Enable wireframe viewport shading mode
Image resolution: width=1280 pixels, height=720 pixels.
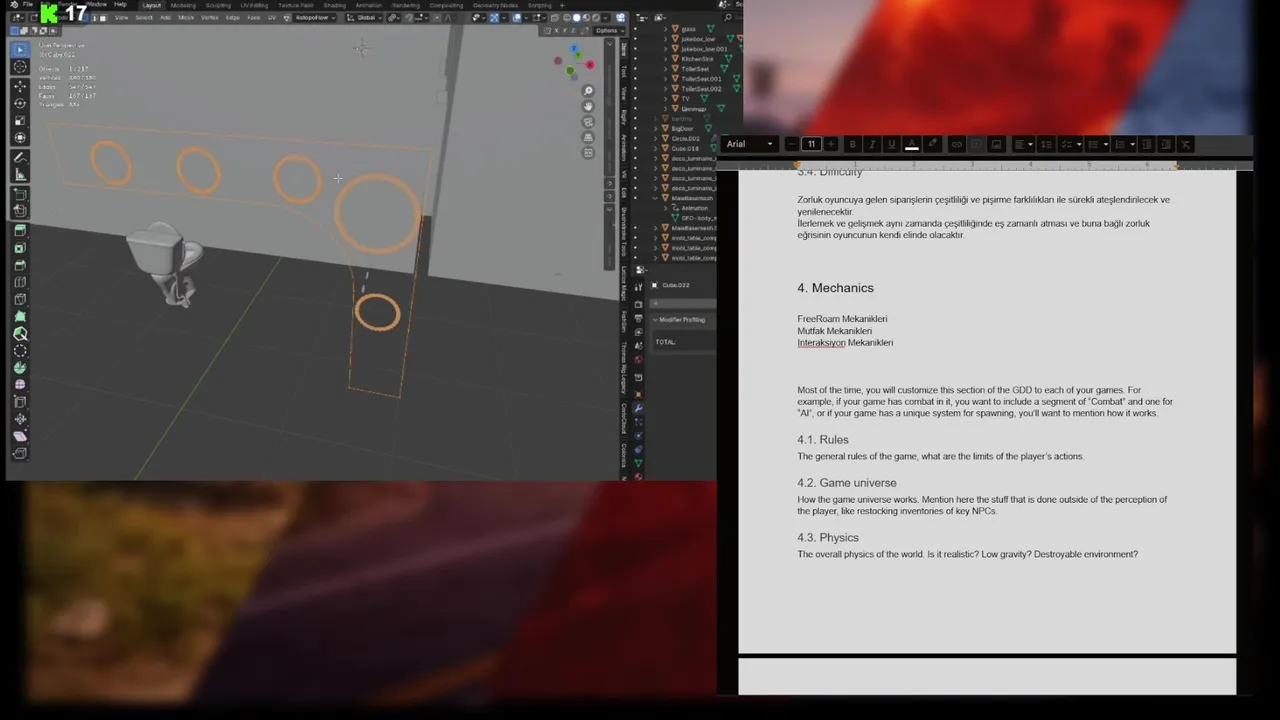pos(567,18)
